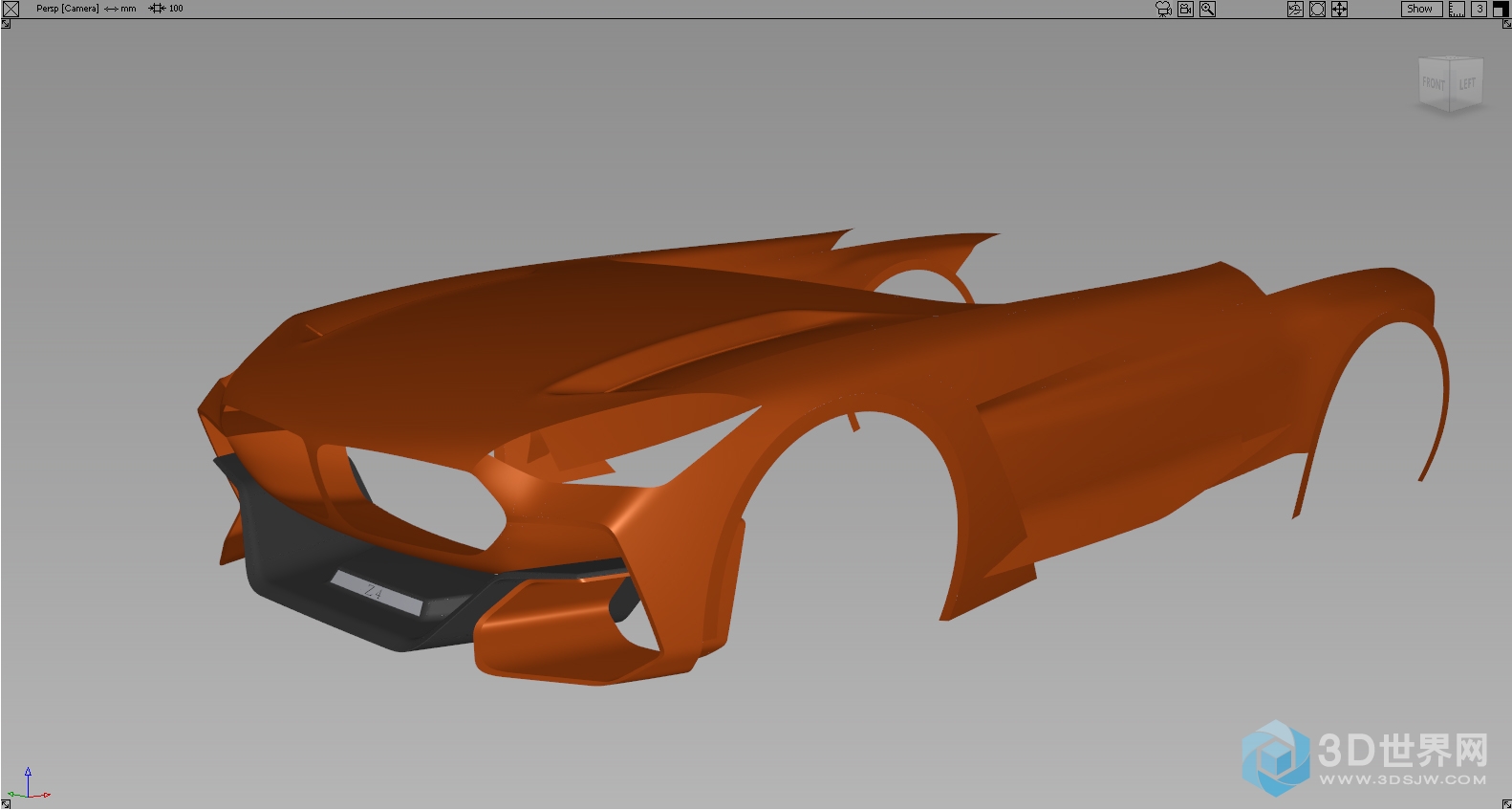Open the Show menu button
The image size is (1512, 810).
coord(1421,9)
